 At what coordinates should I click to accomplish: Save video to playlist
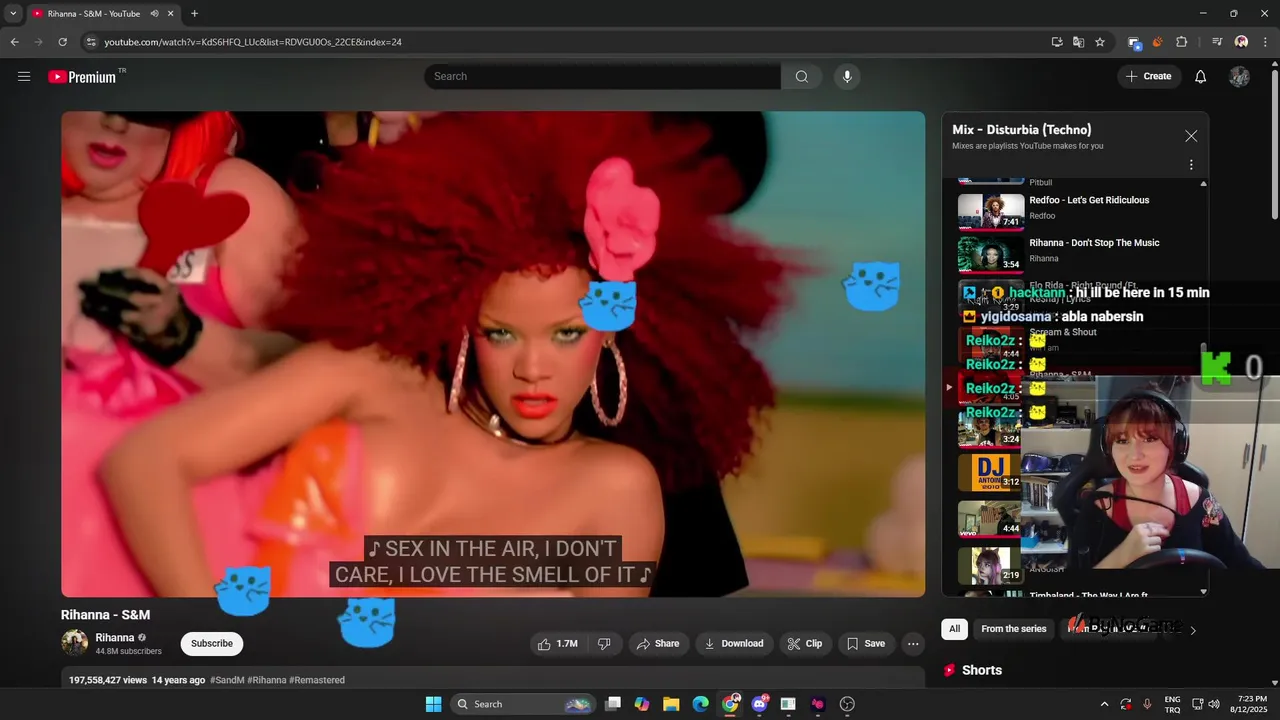866,644
